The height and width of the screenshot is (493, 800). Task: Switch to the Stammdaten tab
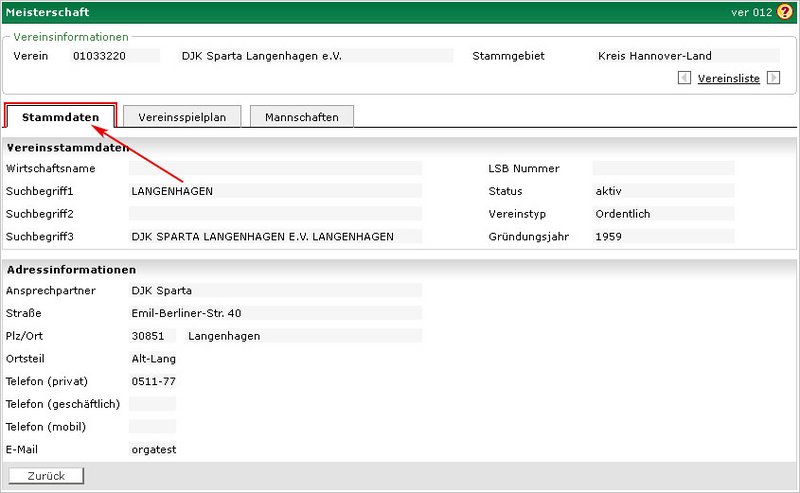point(61,117)
